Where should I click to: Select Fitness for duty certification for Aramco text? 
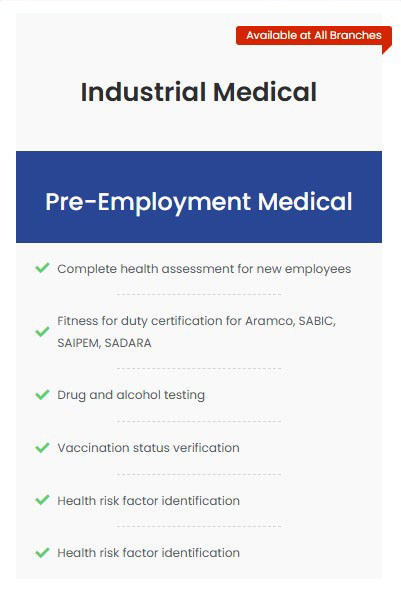[x=197, y=321]
